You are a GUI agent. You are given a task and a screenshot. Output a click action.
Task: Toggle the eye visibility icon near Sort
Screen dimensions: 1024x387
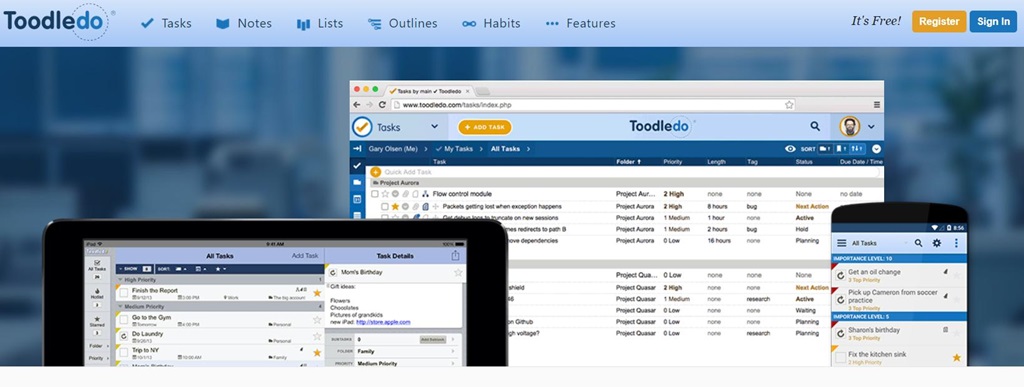click(x=790, y=149)
